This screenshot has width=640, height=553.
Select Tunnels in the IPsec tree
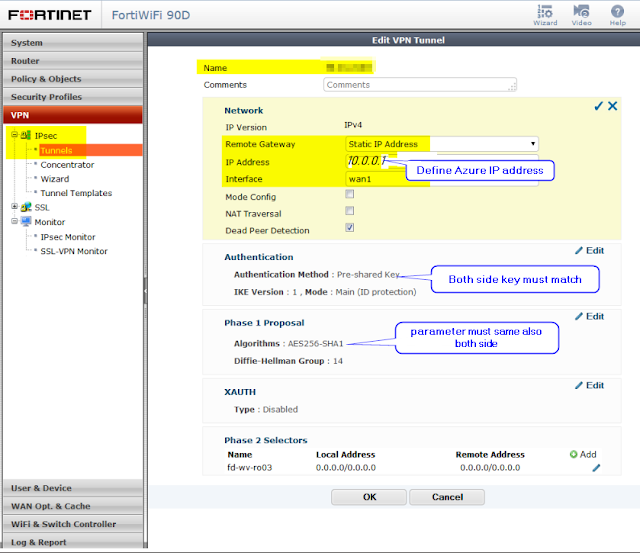(x=56, y=150)
